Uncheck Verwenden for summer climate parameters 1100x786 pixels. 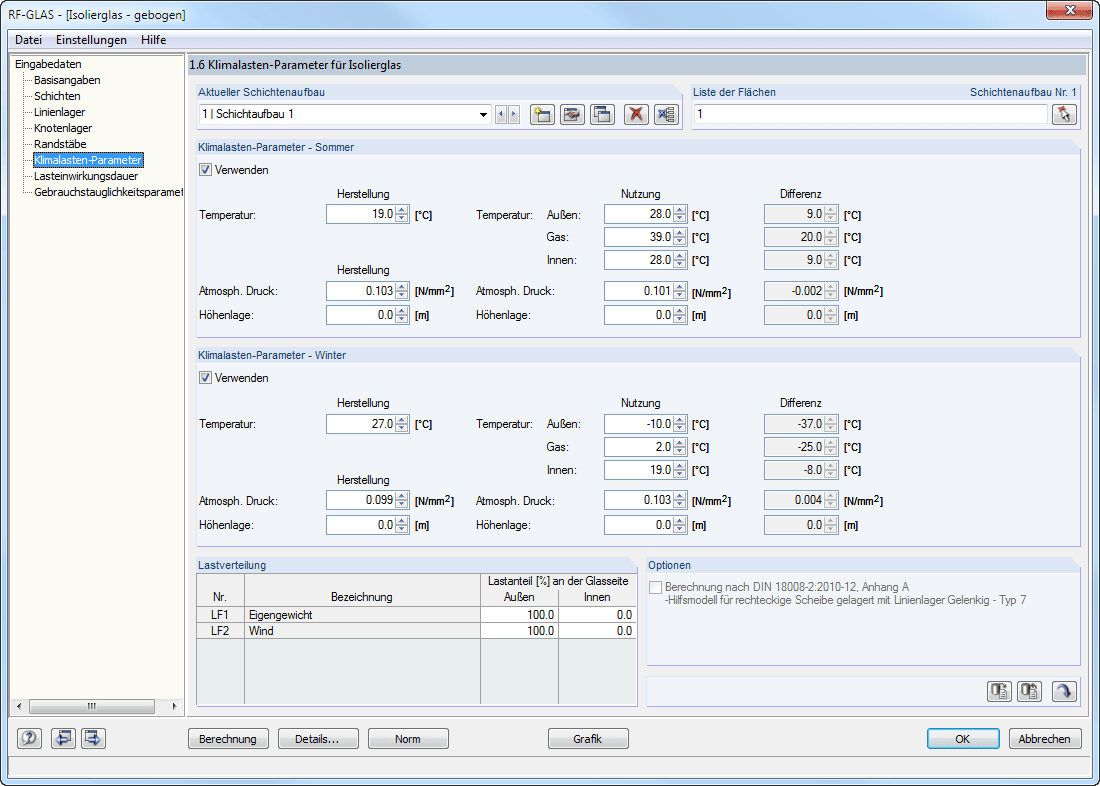point(206,170)
